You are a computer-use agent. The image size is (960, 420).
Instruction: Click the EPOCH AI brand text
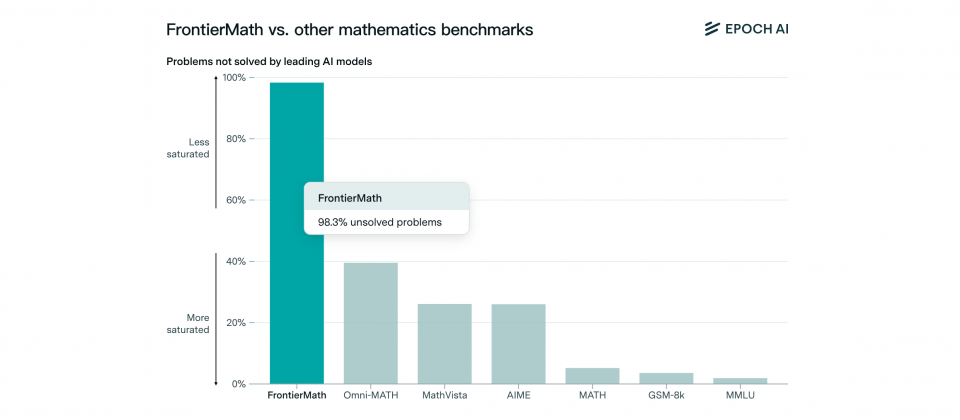point(757,28)
